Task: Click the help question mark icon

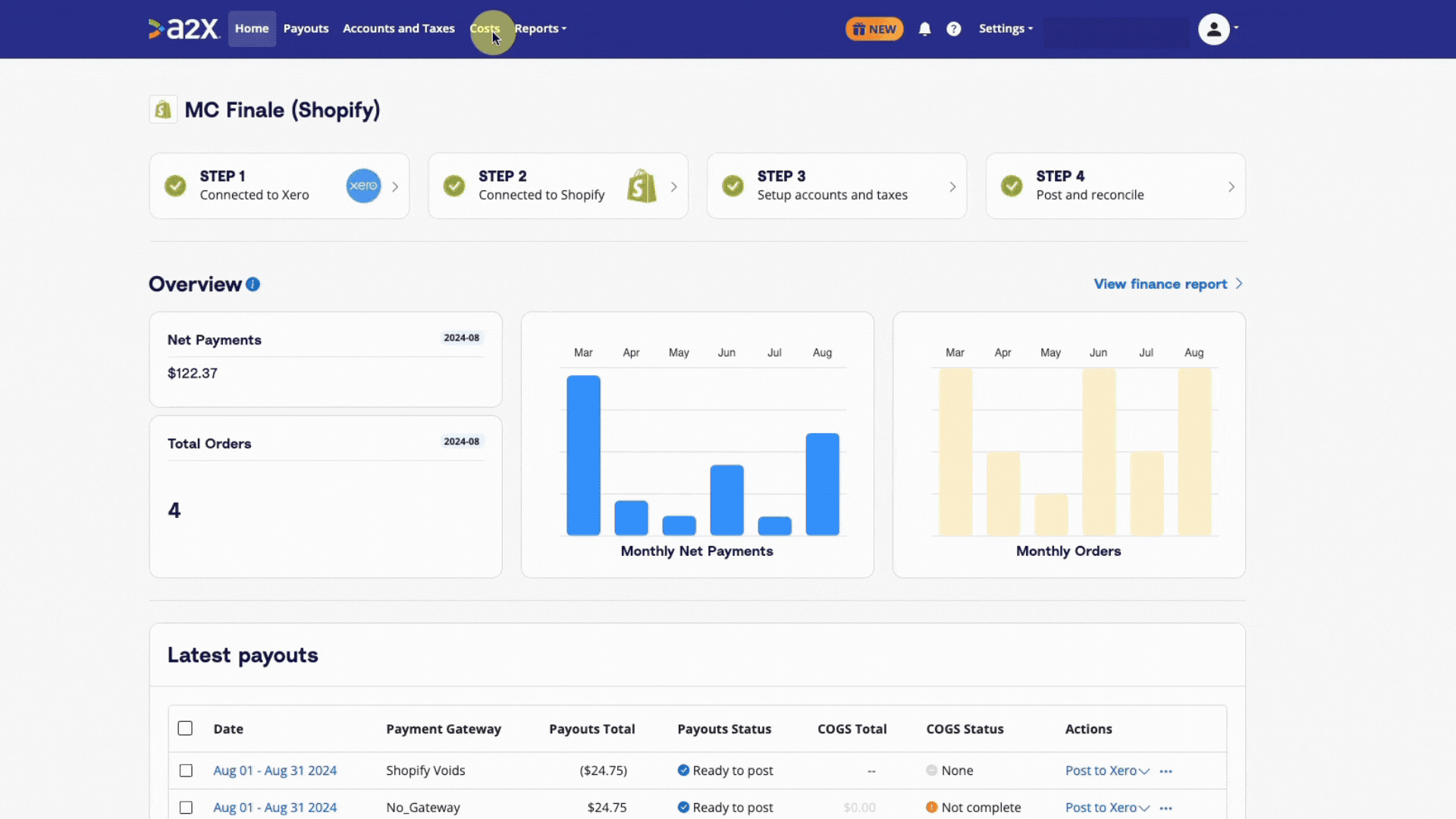Action: (953, 28)
